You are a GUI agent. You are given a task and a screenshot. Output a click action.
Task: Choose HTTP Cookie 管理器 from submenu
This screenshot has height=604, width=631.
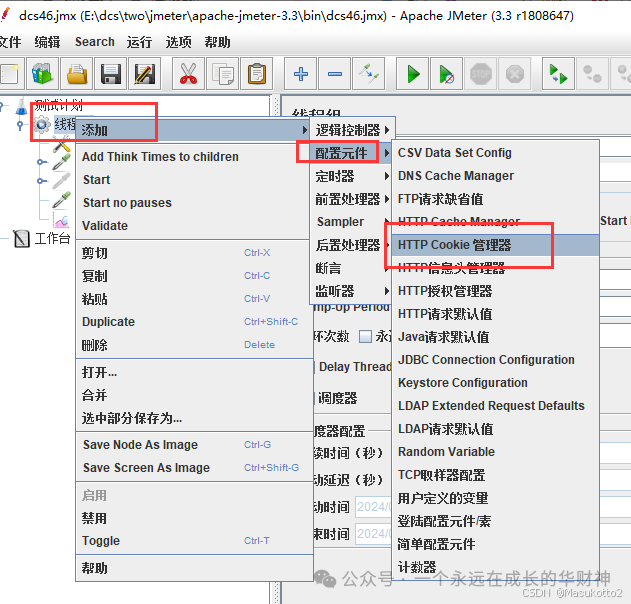coord(495,245)
